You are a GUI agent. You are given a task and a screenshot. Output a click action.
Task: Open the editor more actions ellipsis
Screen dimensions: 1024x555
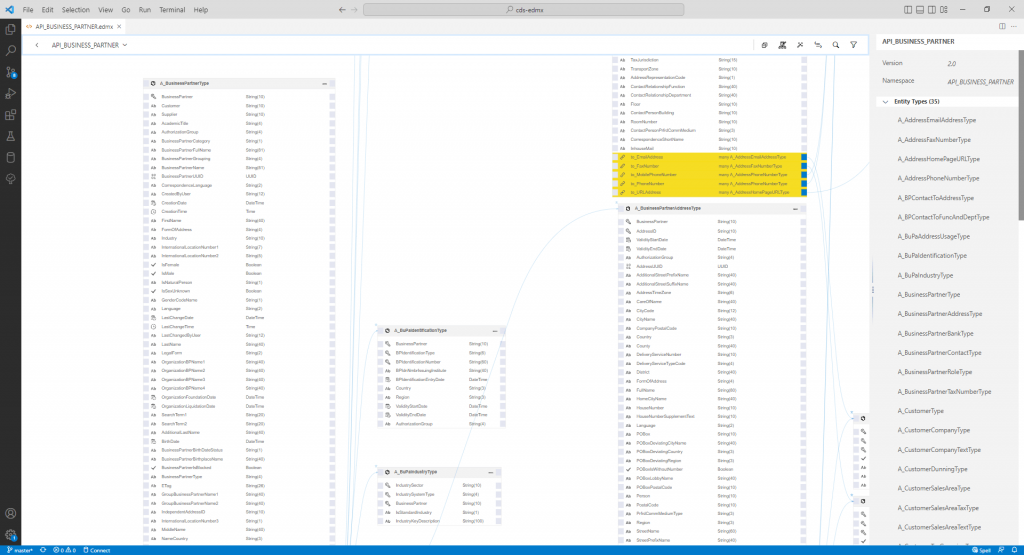[x=1014, y=27]
